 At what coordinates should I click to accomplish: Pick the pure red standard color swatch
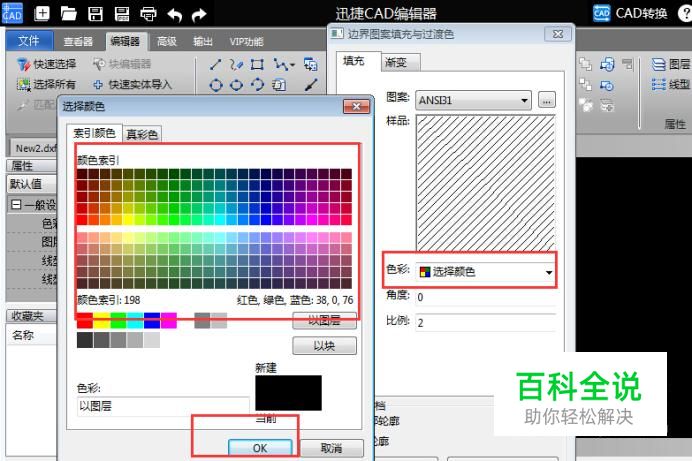tap(85, 321)
